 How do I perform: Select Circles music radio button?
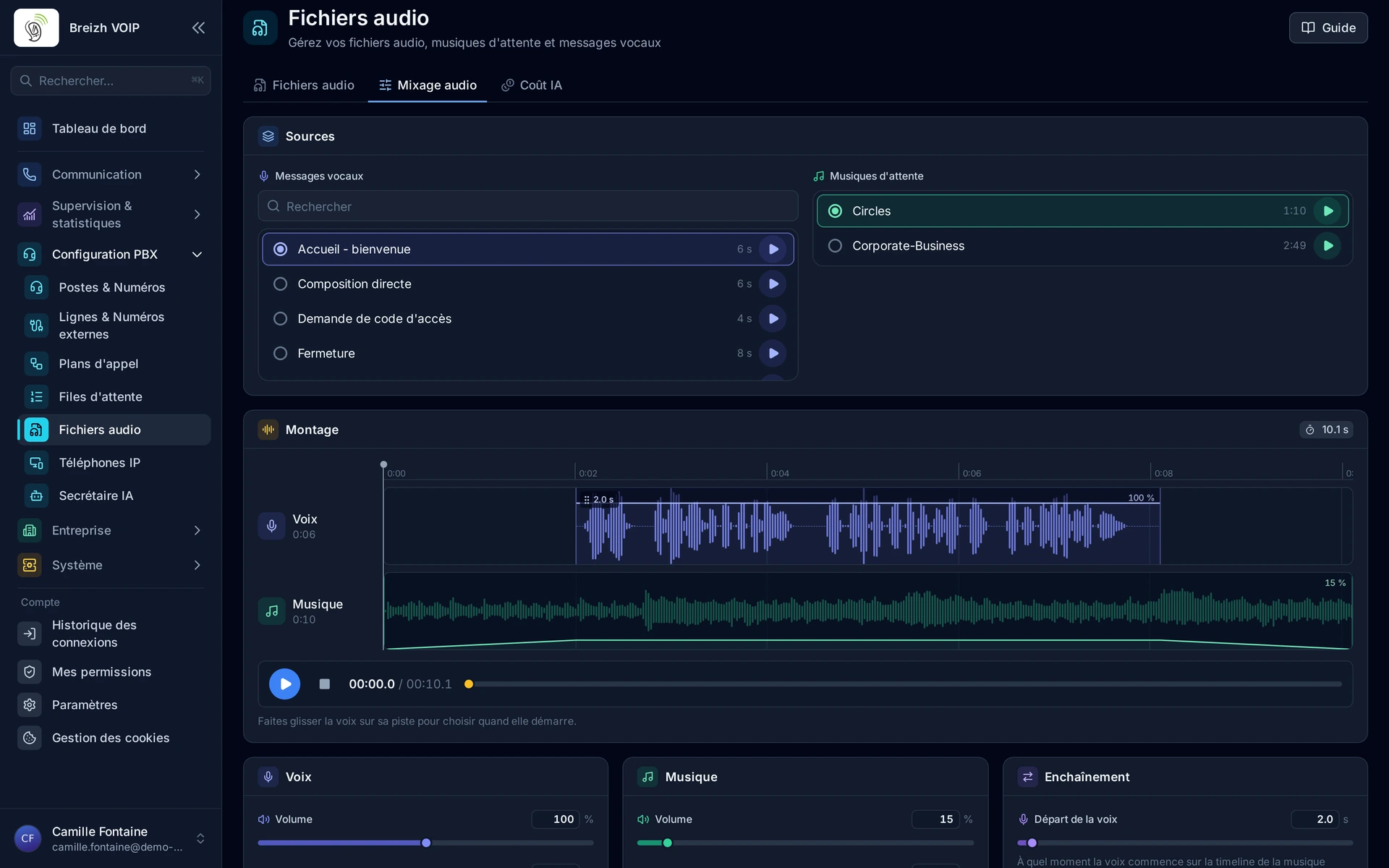coord(835,211)
